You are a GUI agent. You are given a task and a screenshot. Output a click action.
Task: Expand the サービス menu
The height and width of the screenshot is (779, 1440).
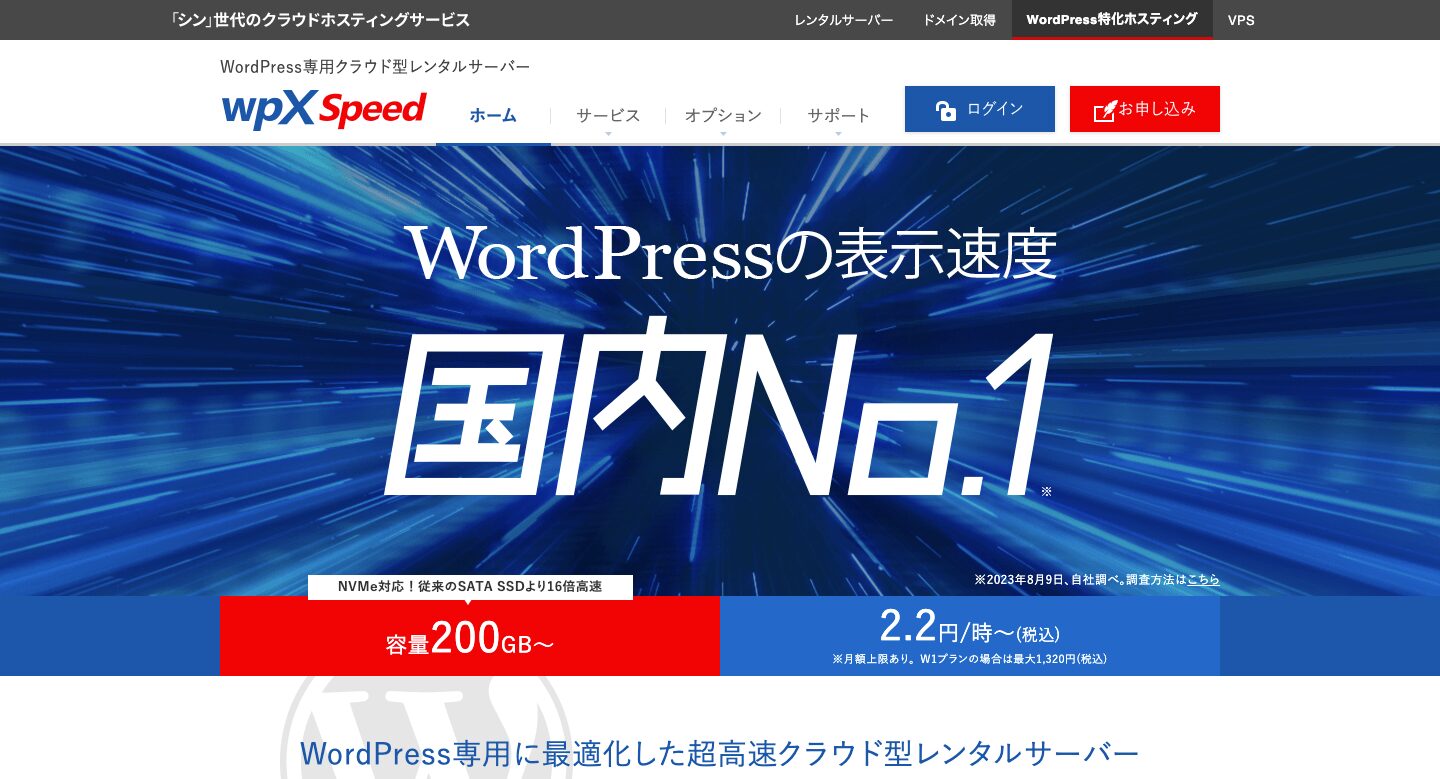608,115
